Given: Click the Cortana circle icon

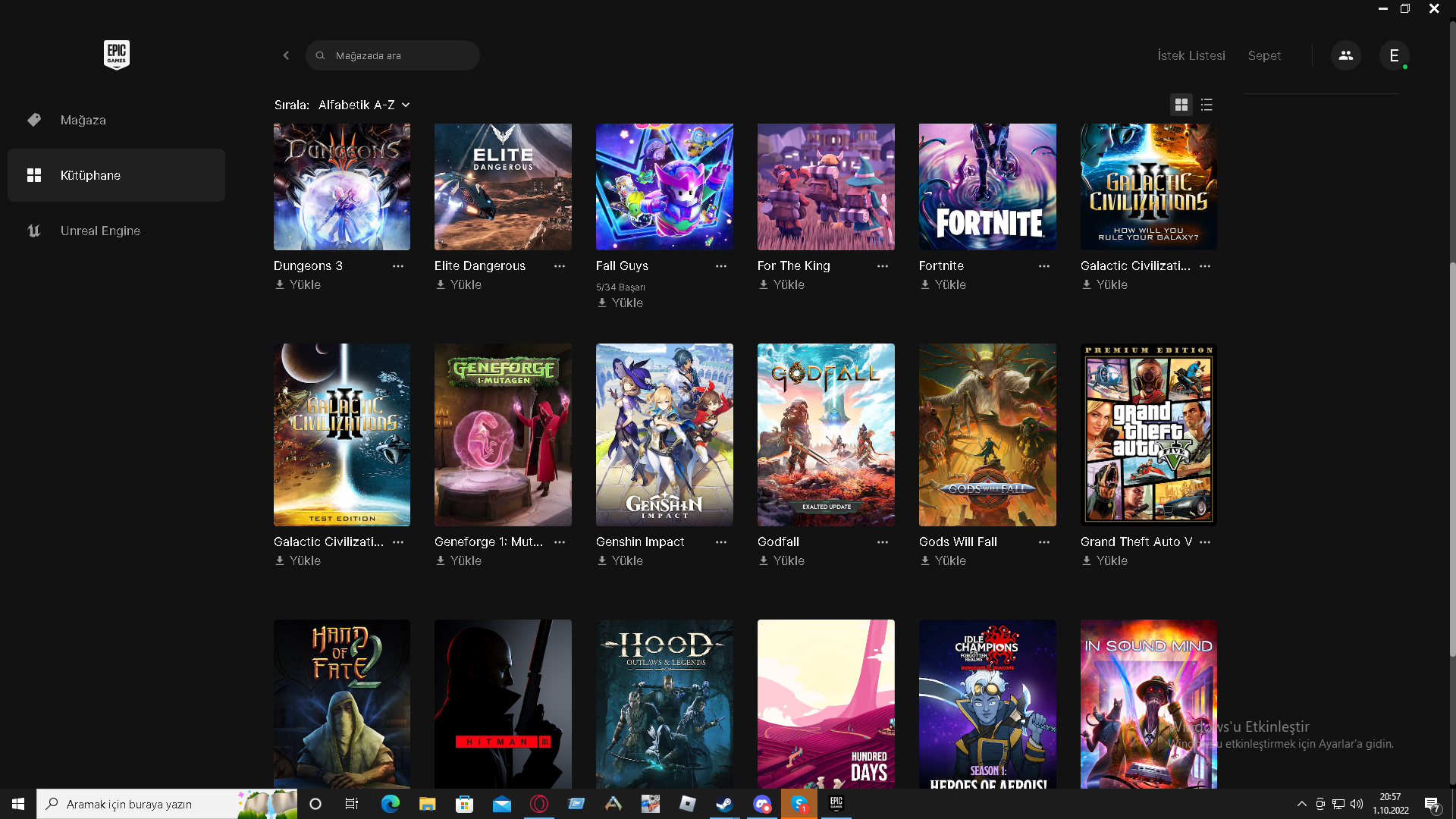Looking at the screenshot, I should pos(315,804).
